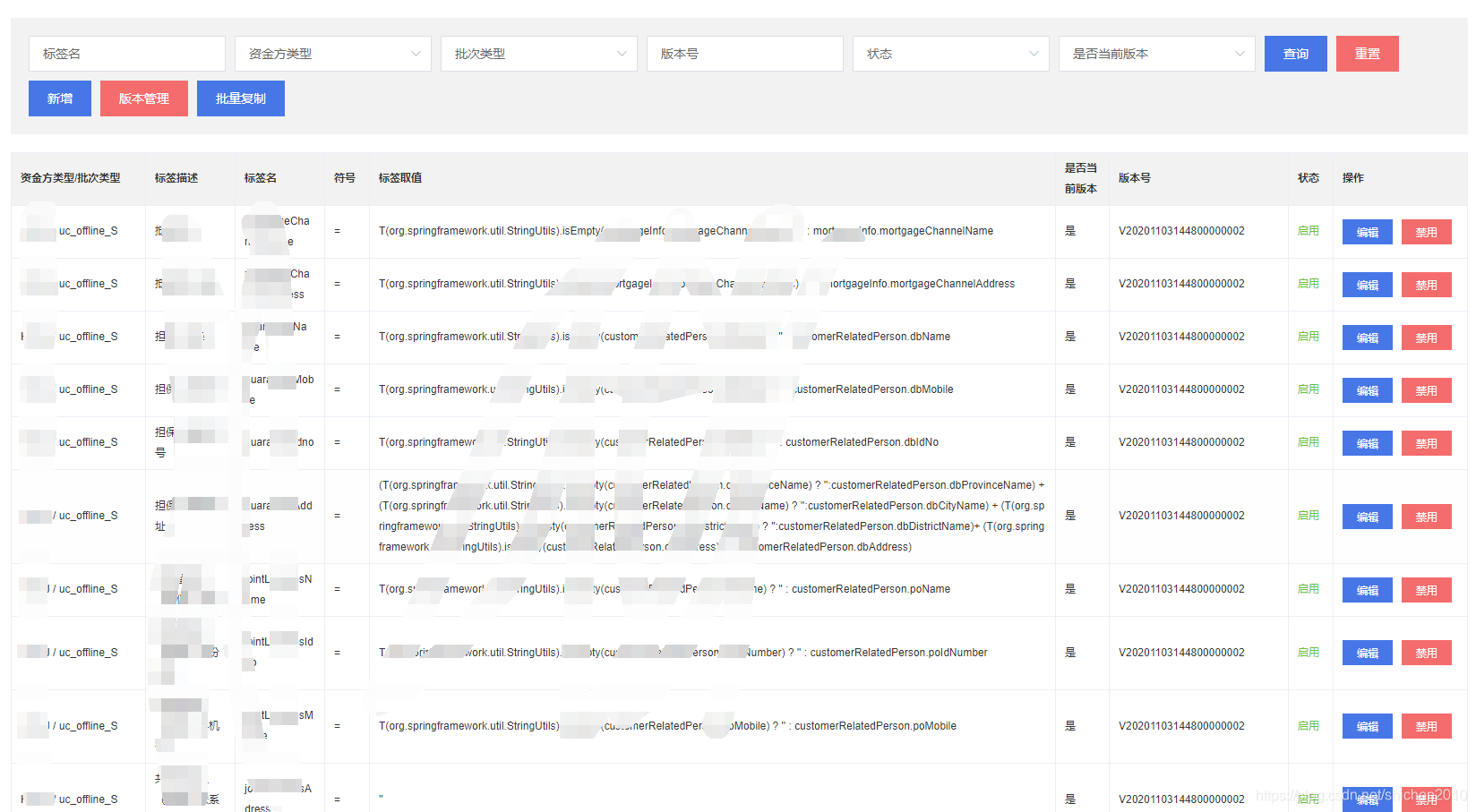The height and width of the screenshot is (812, 1476).
Task: Click 编辑 for the poName row
Action: coord(1368,590)
